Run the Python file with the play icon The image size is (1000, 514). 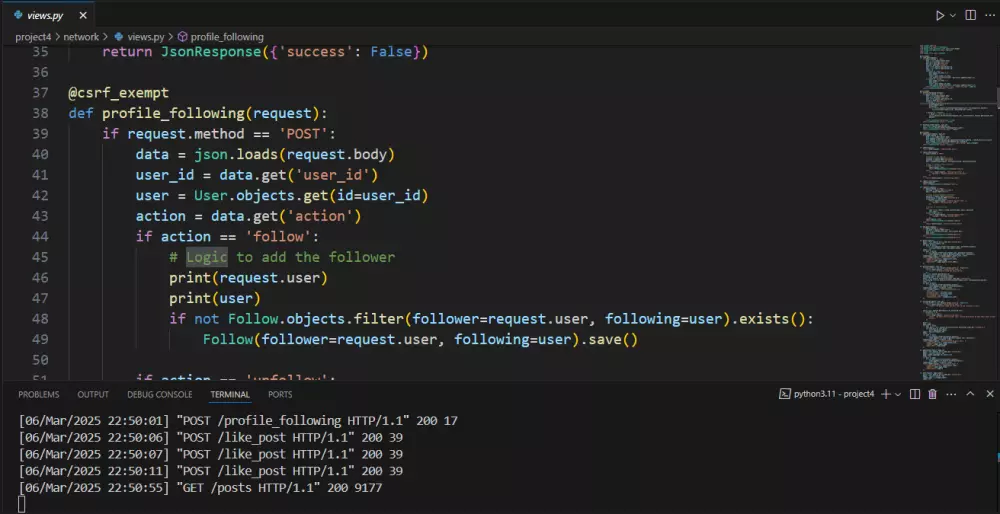coord(940,15)
